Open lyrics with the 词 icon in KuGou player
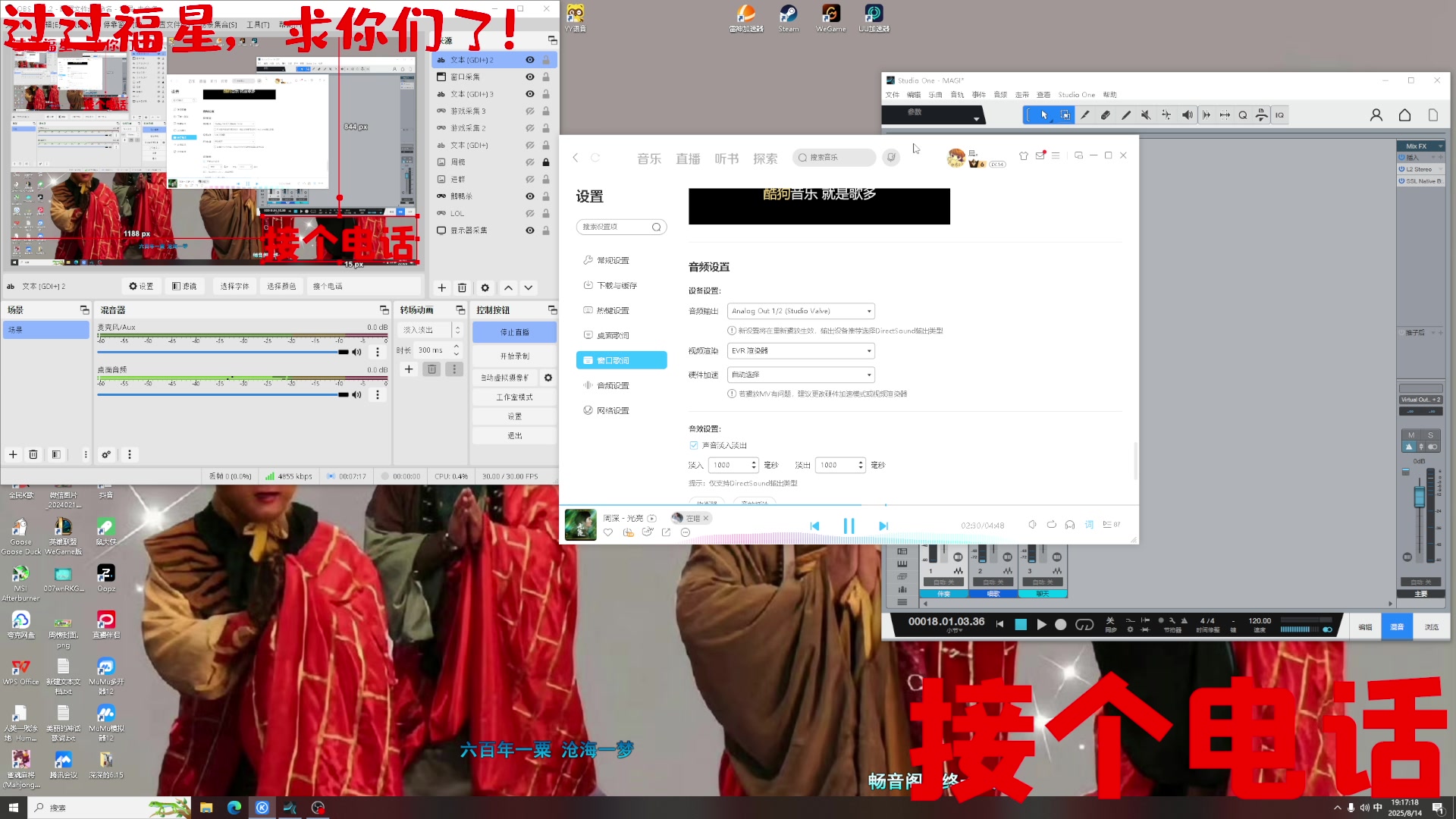The image size is (1456, 819). coord(1088,524)
